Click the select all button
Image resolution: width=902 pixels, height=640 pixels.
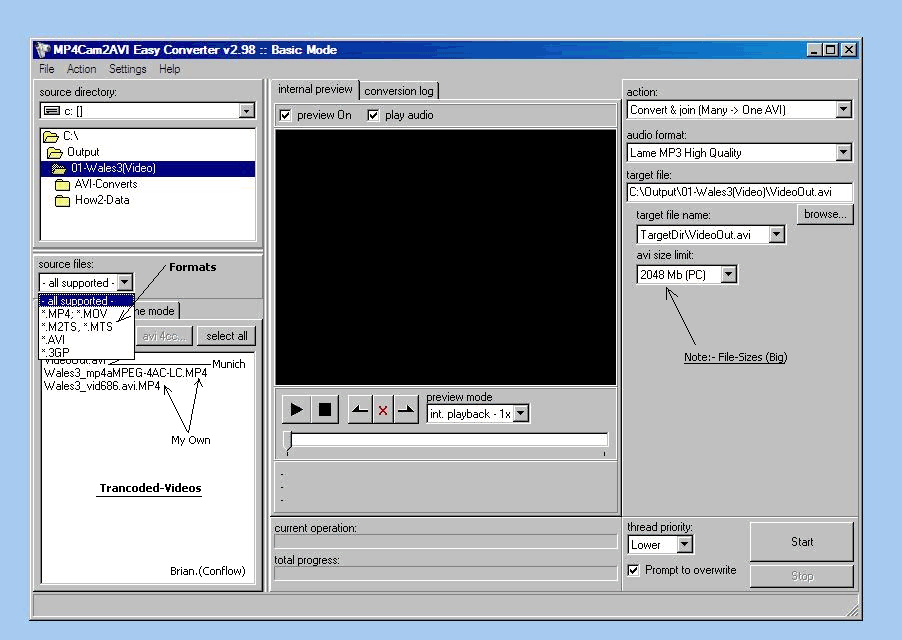click(227, 336)
